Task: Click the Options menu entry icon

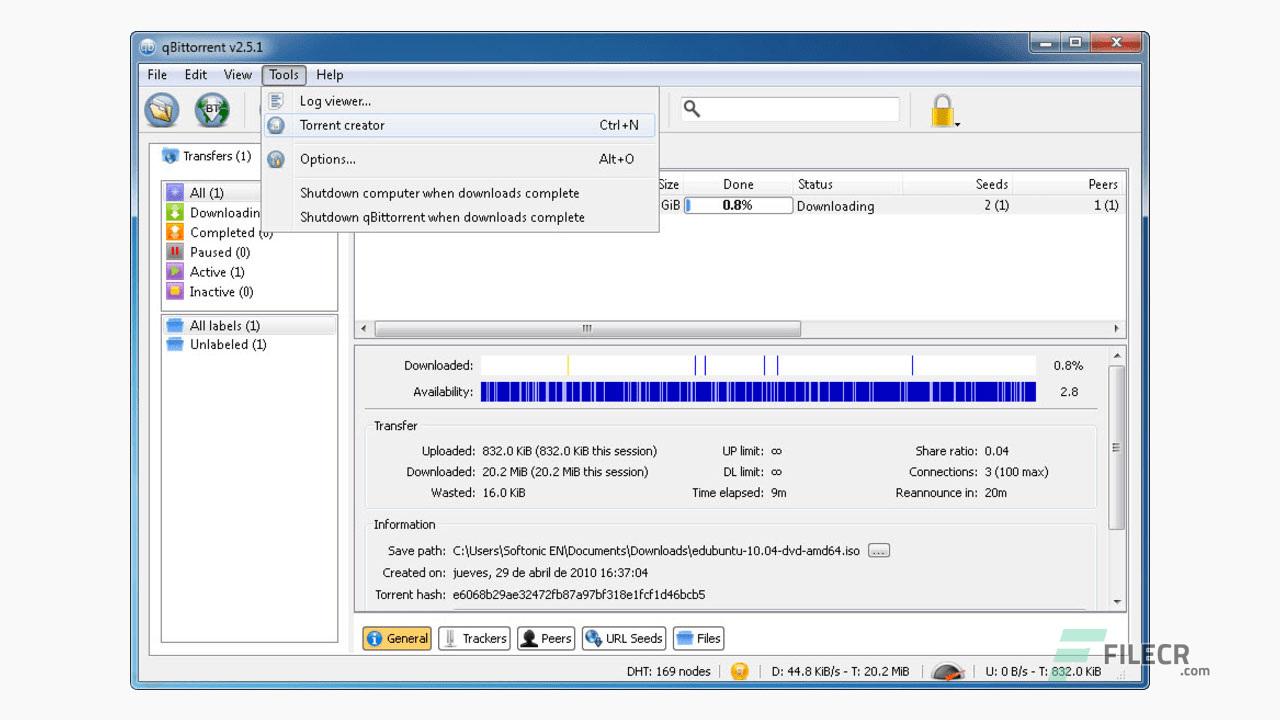Action: (x=277, y=159)
